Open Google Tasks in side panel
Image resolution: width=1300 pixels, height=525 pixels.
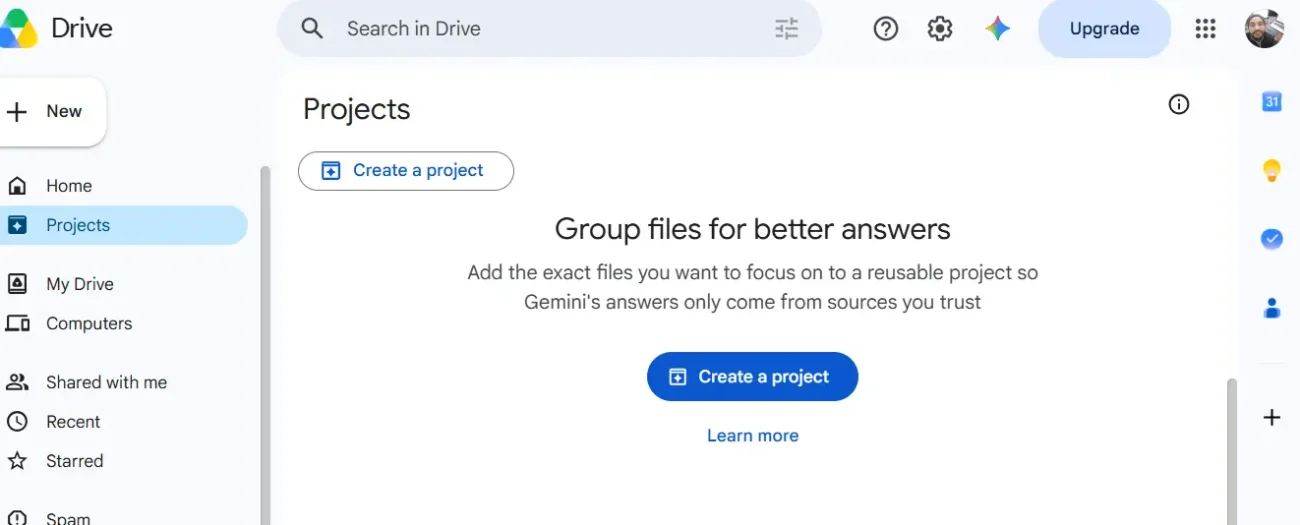point(1272,239)
